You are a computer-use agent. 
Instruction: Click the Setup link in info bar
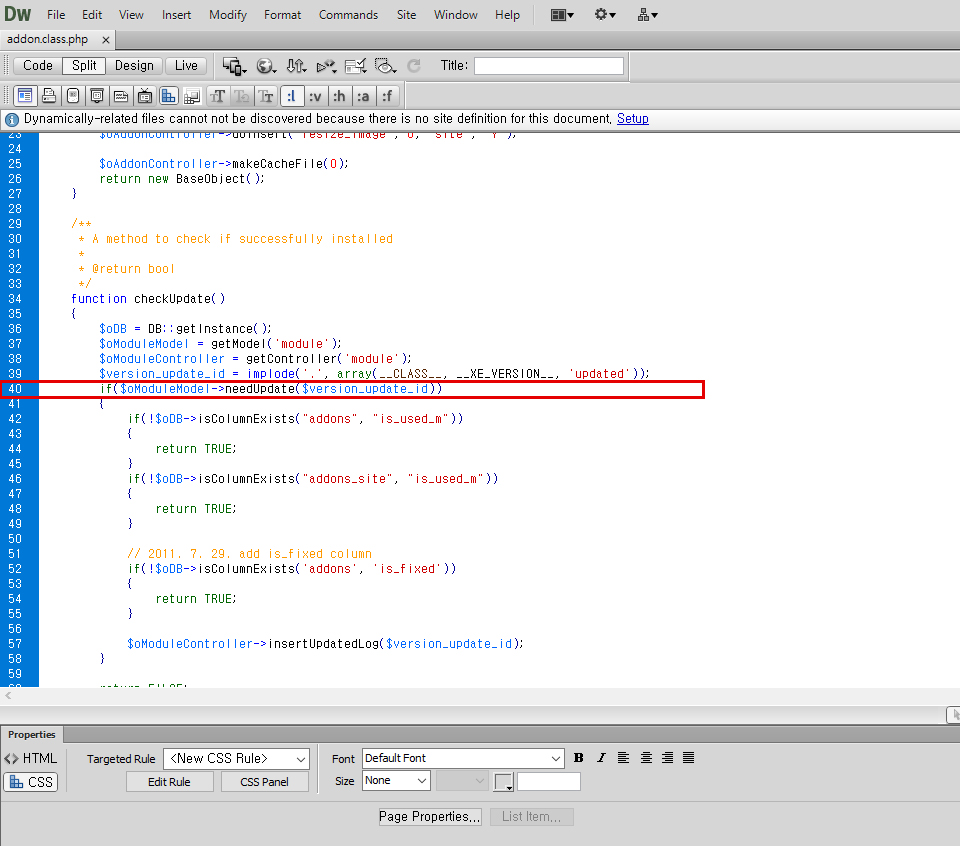(x=632, y=119)
